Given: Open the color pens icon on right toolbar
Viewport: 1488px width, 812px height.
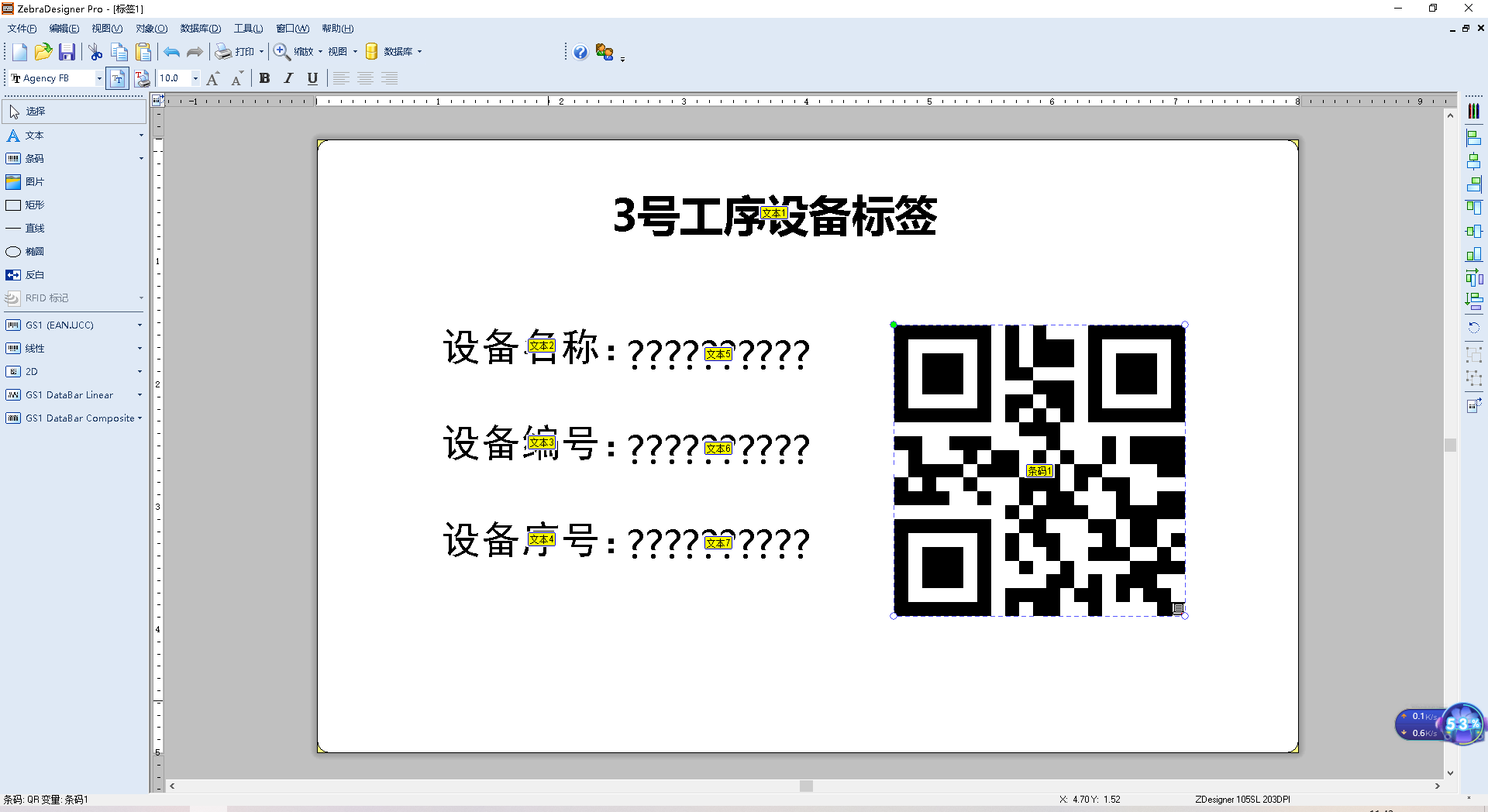Looking at the screenshot, I should tap(1473, 112).
